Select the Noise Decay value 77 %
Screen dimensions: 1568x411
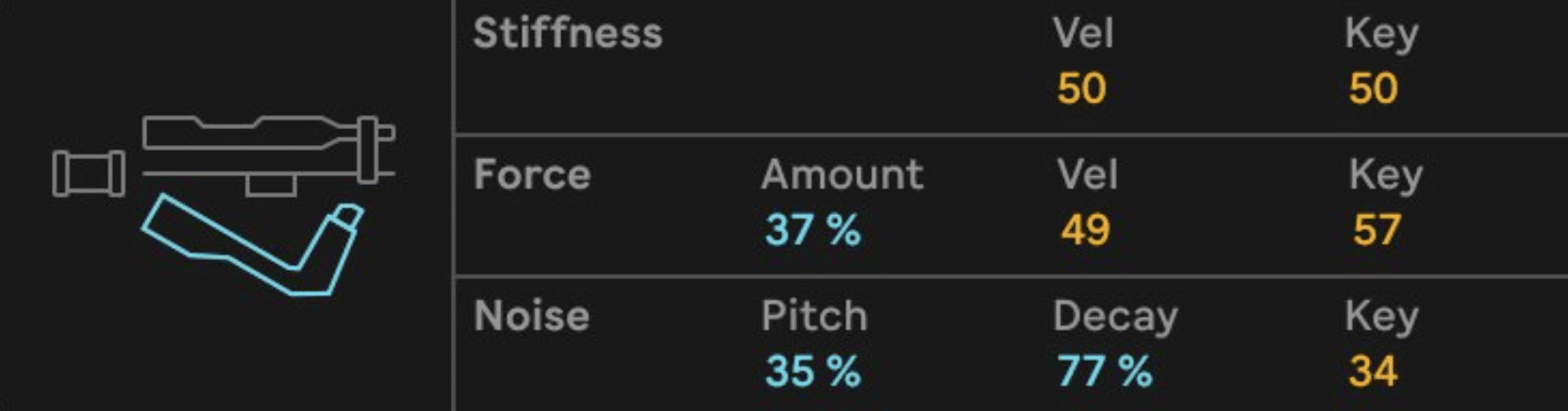[1105, 371]
